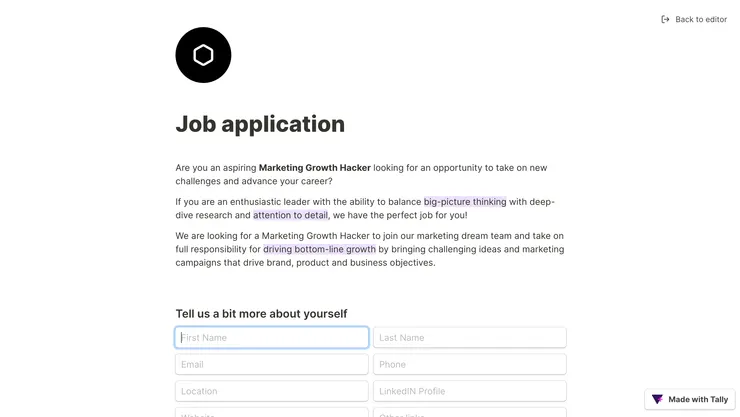740x417 pixels.
Task: Click the bold Marketing Growth Hacker text
Action: [x=315, y=168]
